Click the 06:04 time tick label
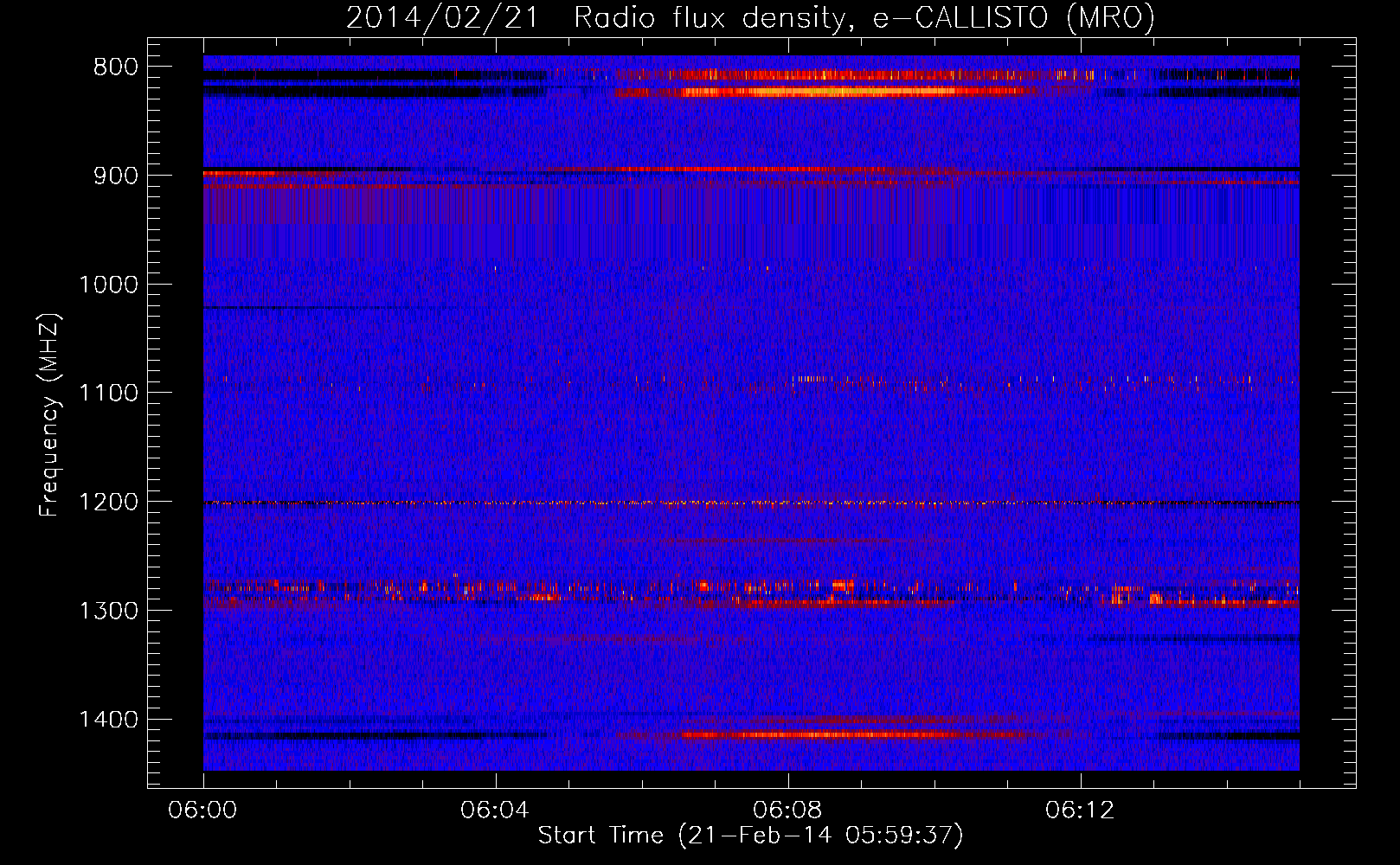This screenshot has height=865, width=1400. click(495, 811)
